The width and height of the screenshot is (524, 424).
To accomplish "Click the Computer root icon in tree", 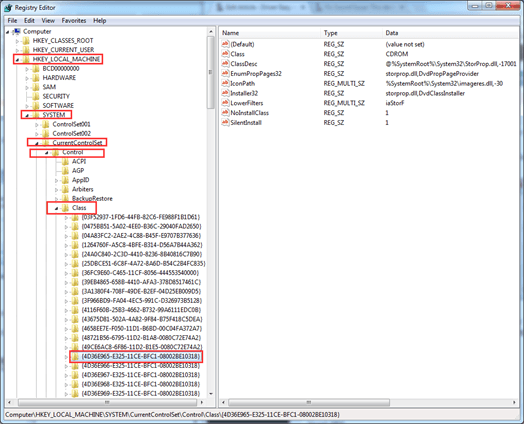I will coord(17,31).
